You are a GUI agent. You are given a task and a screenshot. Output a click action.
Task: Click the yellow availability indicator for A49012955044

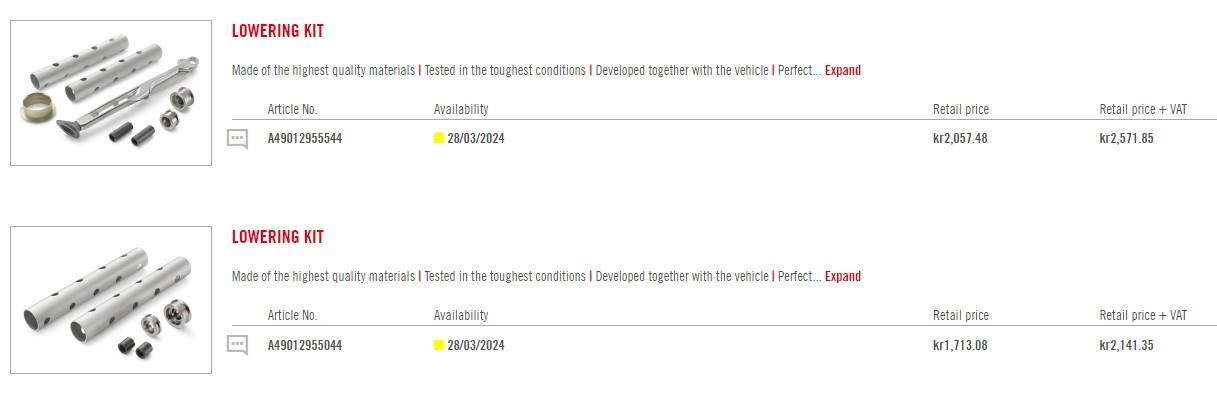(x=438, y=346)
